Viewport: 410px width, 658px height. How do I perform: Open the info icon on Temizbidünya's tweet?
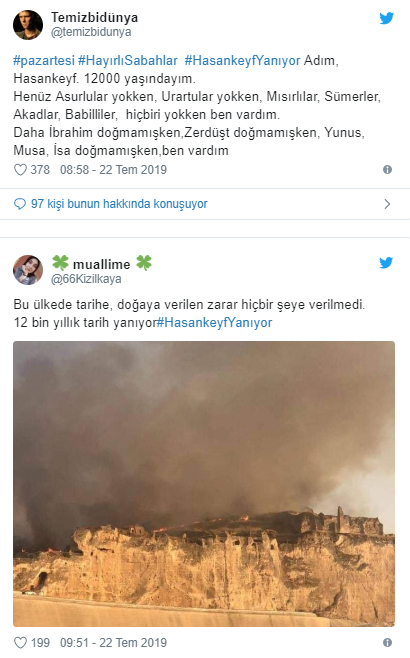(x=387, y=170)
